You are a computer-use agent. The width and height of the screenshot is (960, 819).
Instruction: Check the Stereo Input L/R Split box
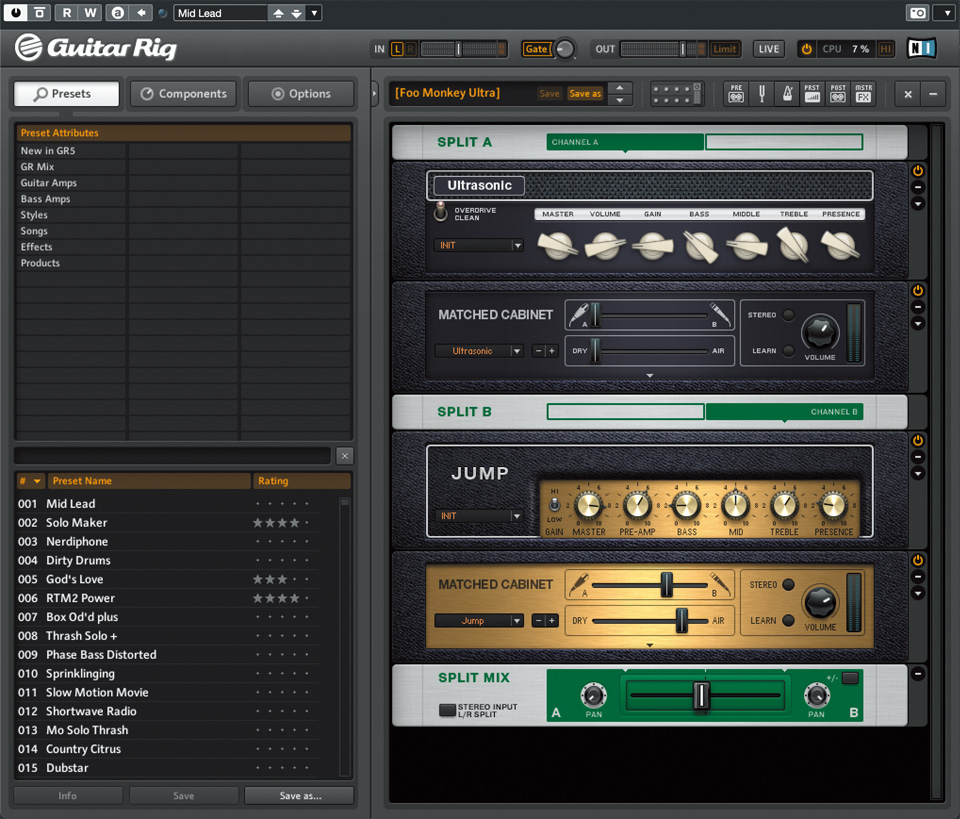coord(447,710)
